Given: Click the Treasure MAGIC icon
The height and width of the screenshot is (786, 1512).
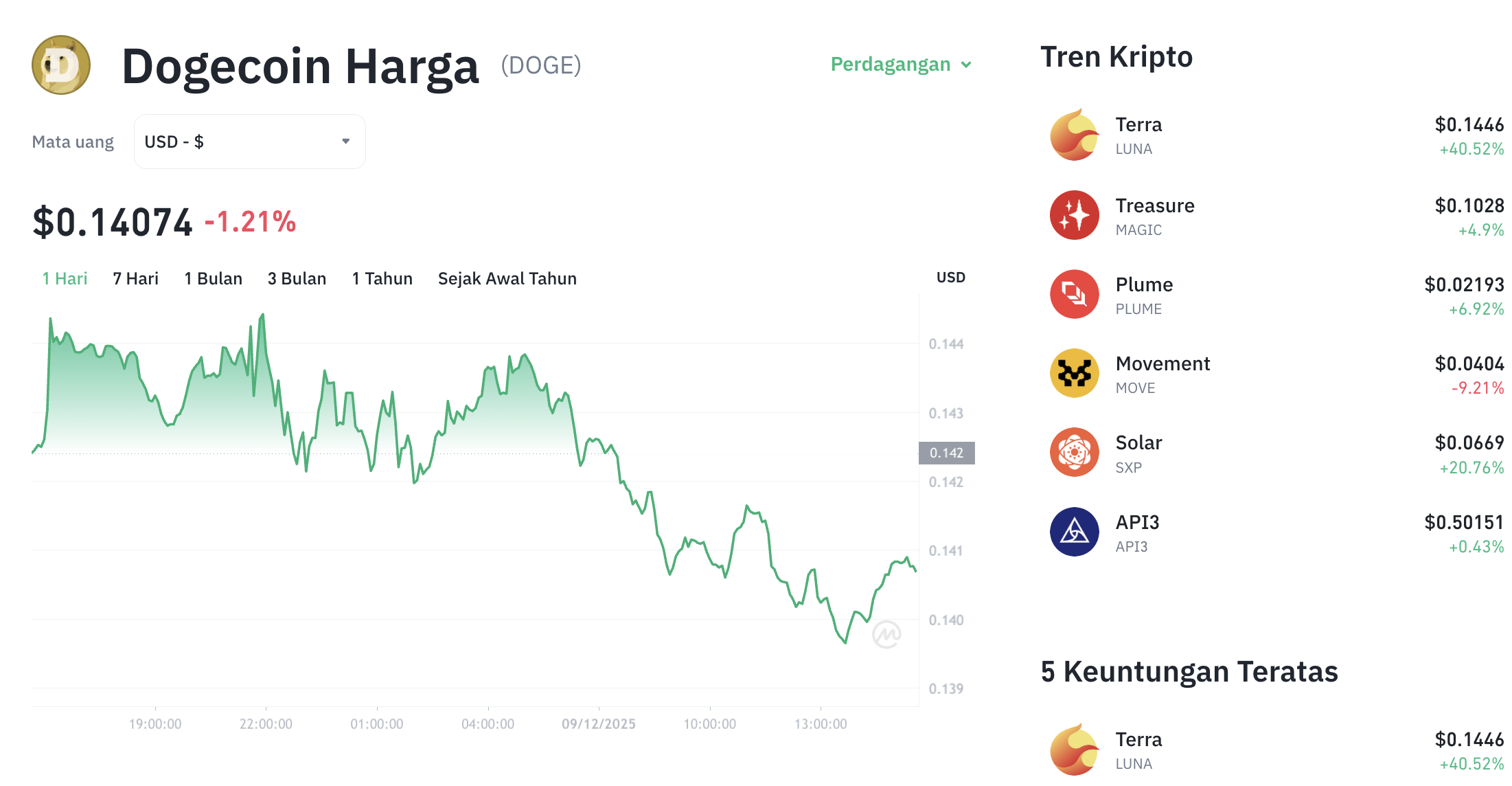Looking at the screenshot, I should tap(1074, 215).
